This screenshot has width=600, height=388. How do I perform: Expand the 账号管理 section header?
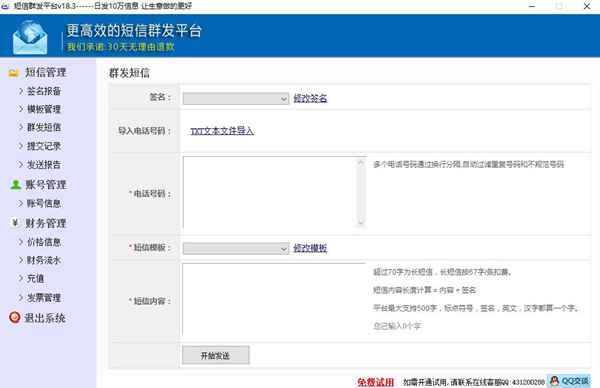click(46, 185)
